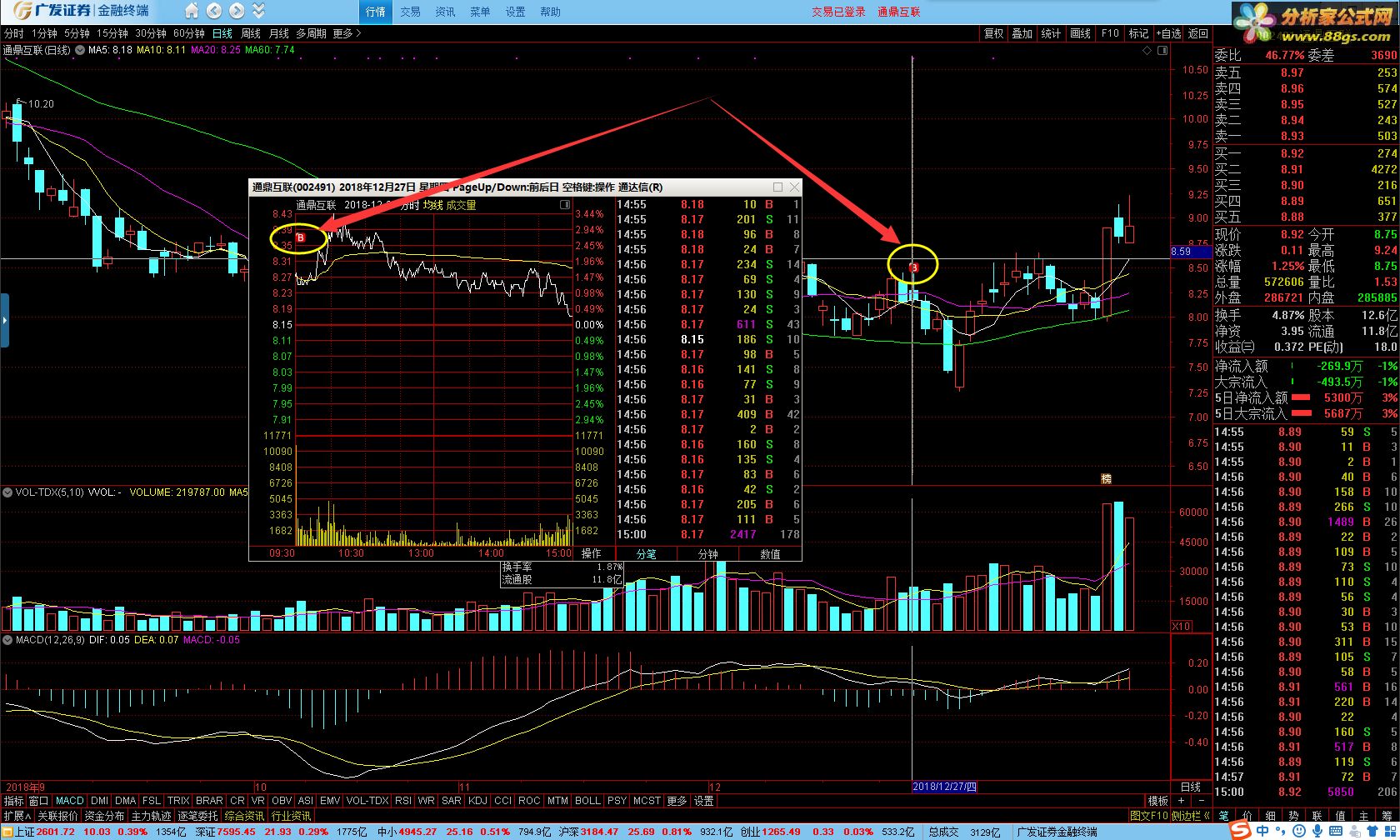Open the 关联报价 tab
1400x840 pixels.
pos(57,816)
